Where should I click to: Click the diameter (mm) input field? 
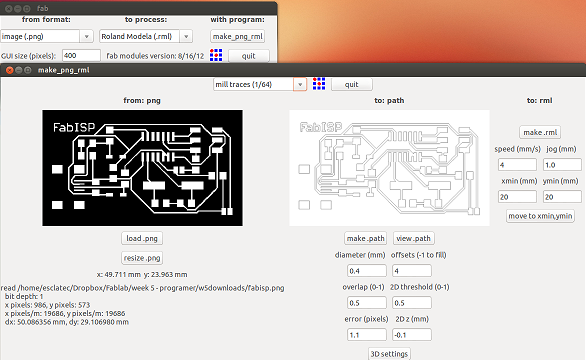pyautogui.click(x=367, y=271)
